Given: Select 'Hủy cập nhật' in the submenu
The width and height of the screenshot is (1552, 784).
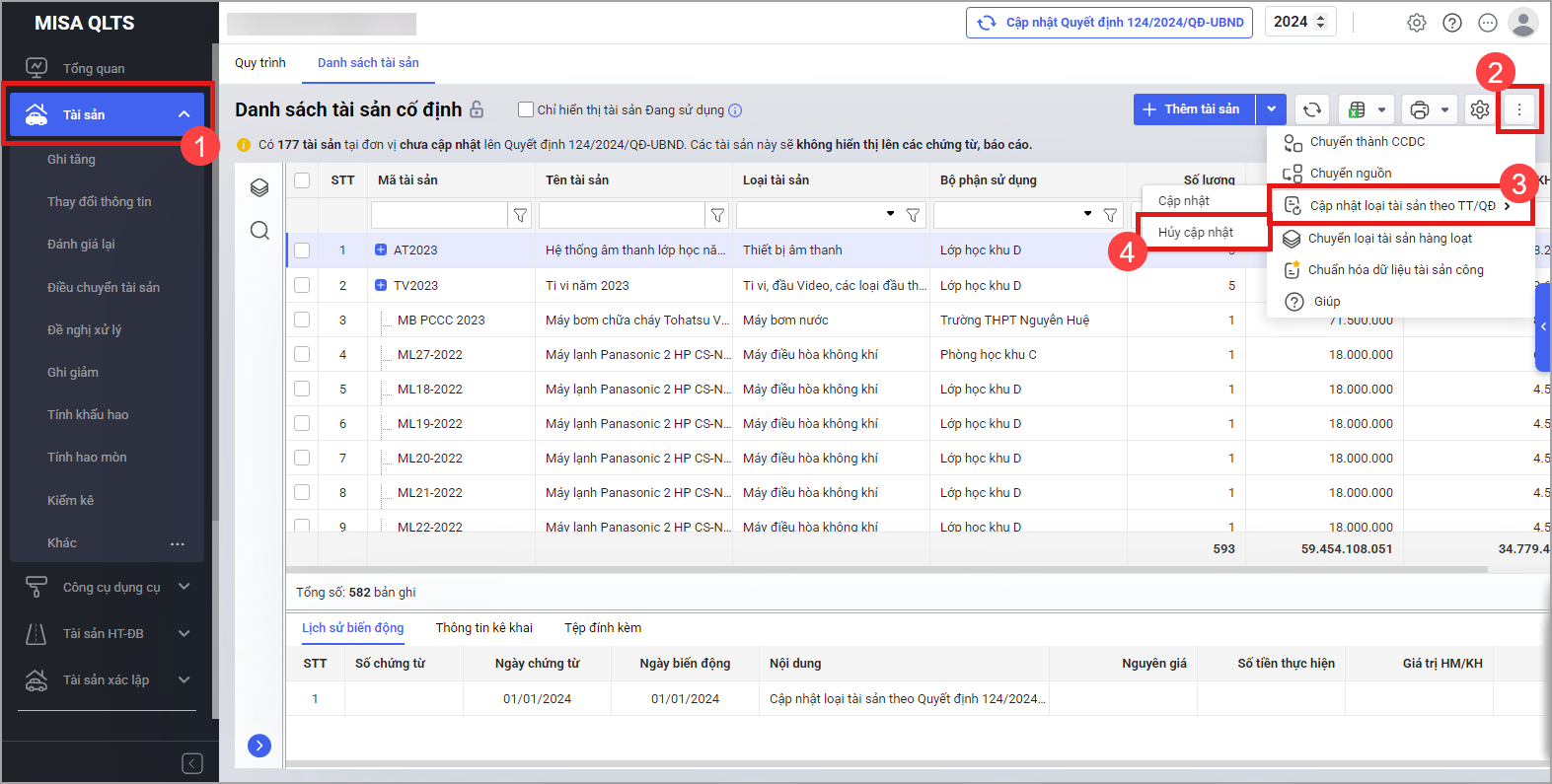Looking at the screenshot, I should [1196, 233].
